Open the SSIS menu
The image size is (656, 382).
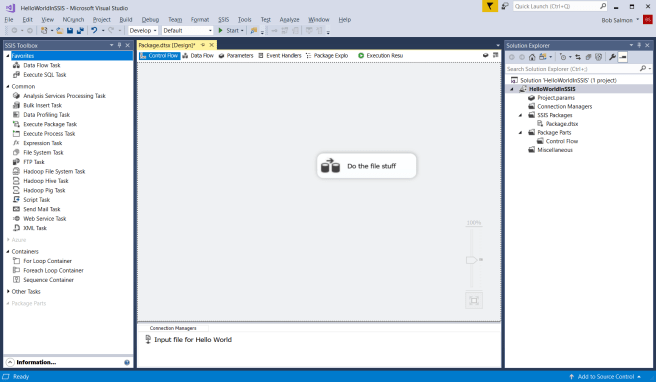click(223, 20)
